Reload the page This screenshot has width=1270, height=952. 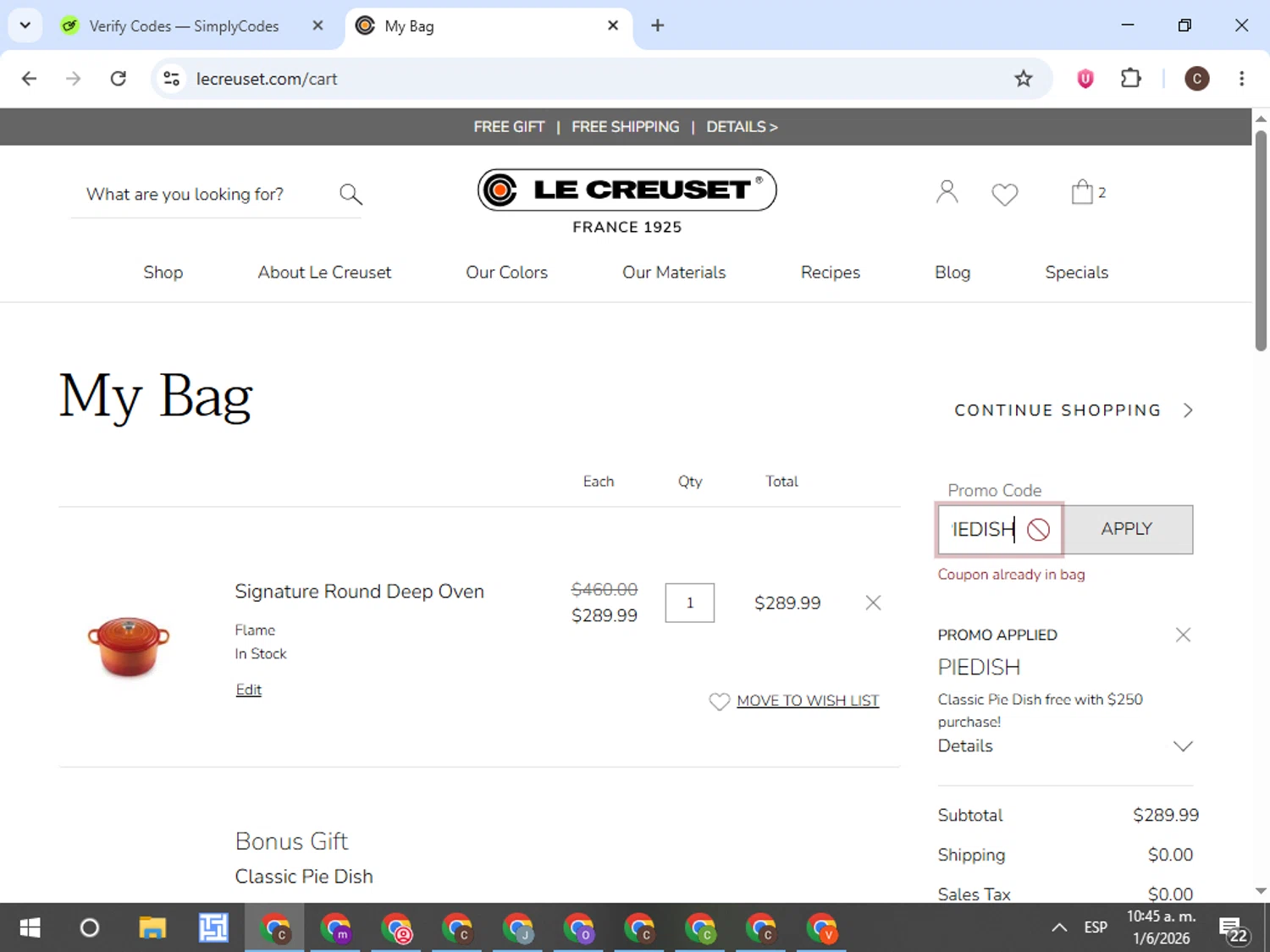[119, 79]
